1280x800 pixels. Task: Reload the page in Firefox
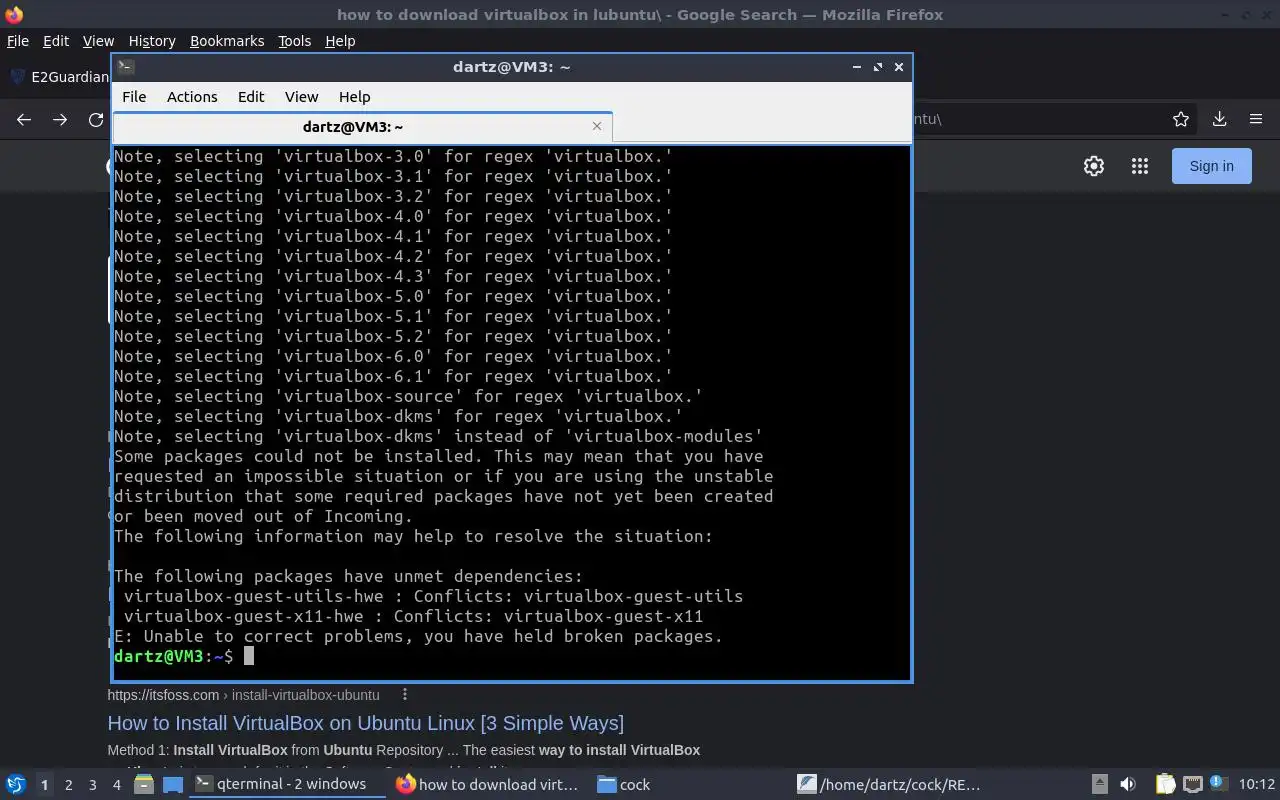(96, 119)
